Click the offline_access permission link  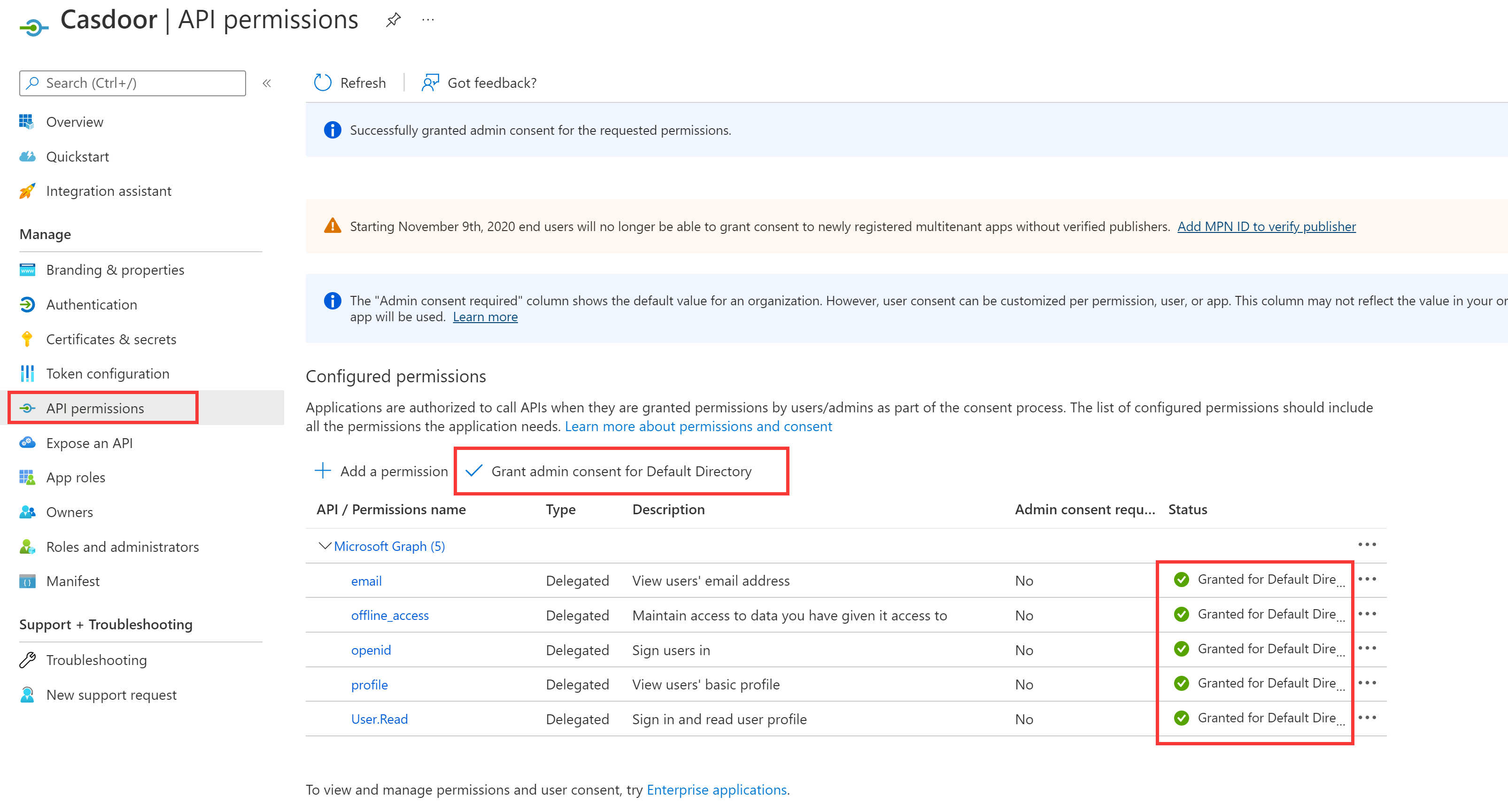point(390,615)
